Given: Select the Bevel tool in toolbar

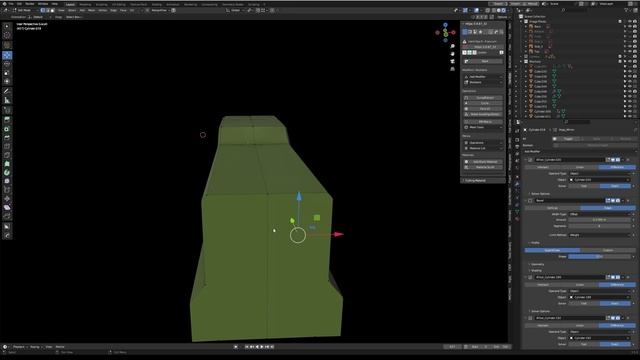Looking at the screenshot, I should [7, 138].
